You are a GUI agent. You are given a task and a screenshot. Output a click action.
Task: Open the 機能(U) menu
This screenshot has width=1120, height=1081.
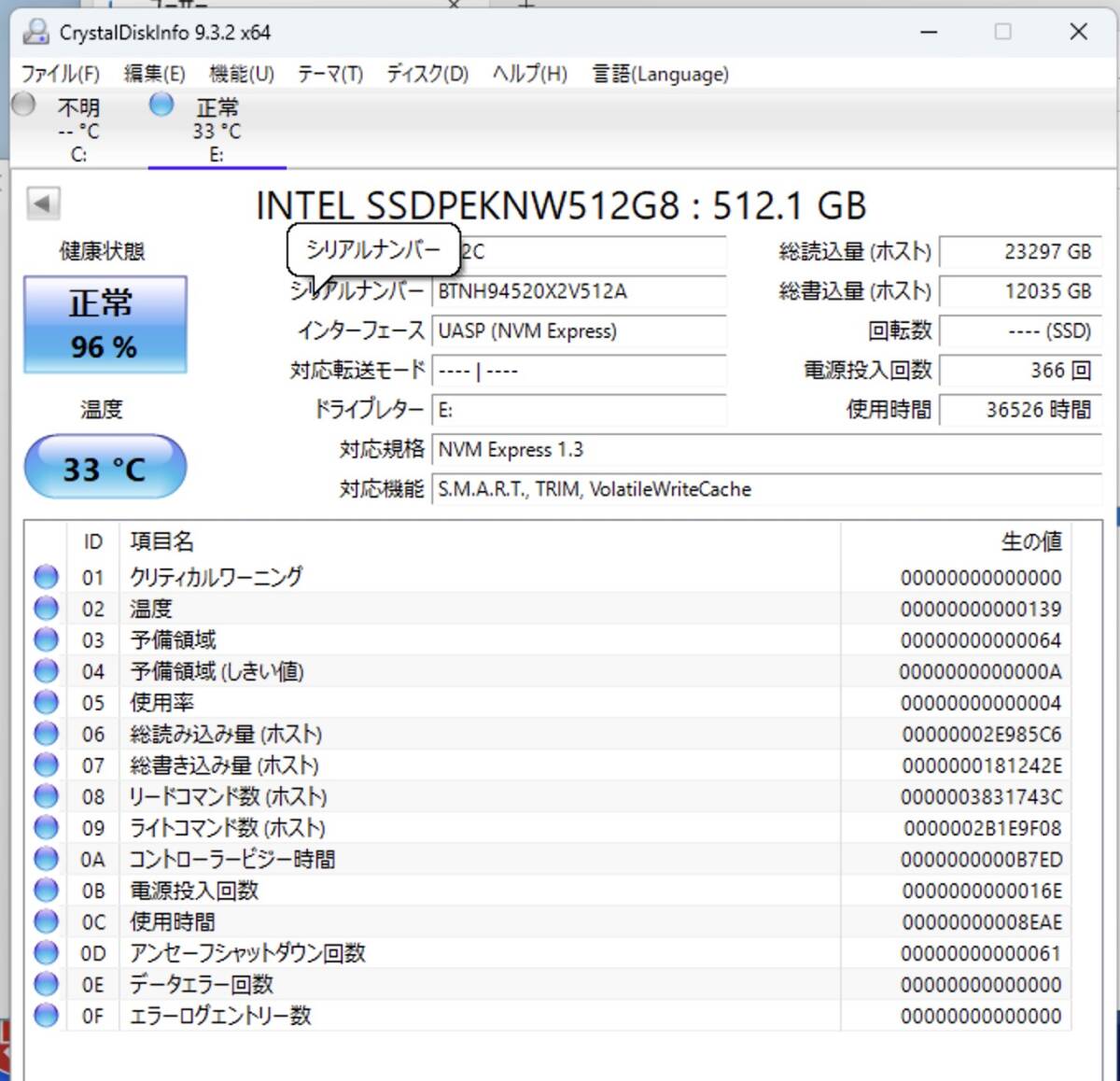[241, 74]
